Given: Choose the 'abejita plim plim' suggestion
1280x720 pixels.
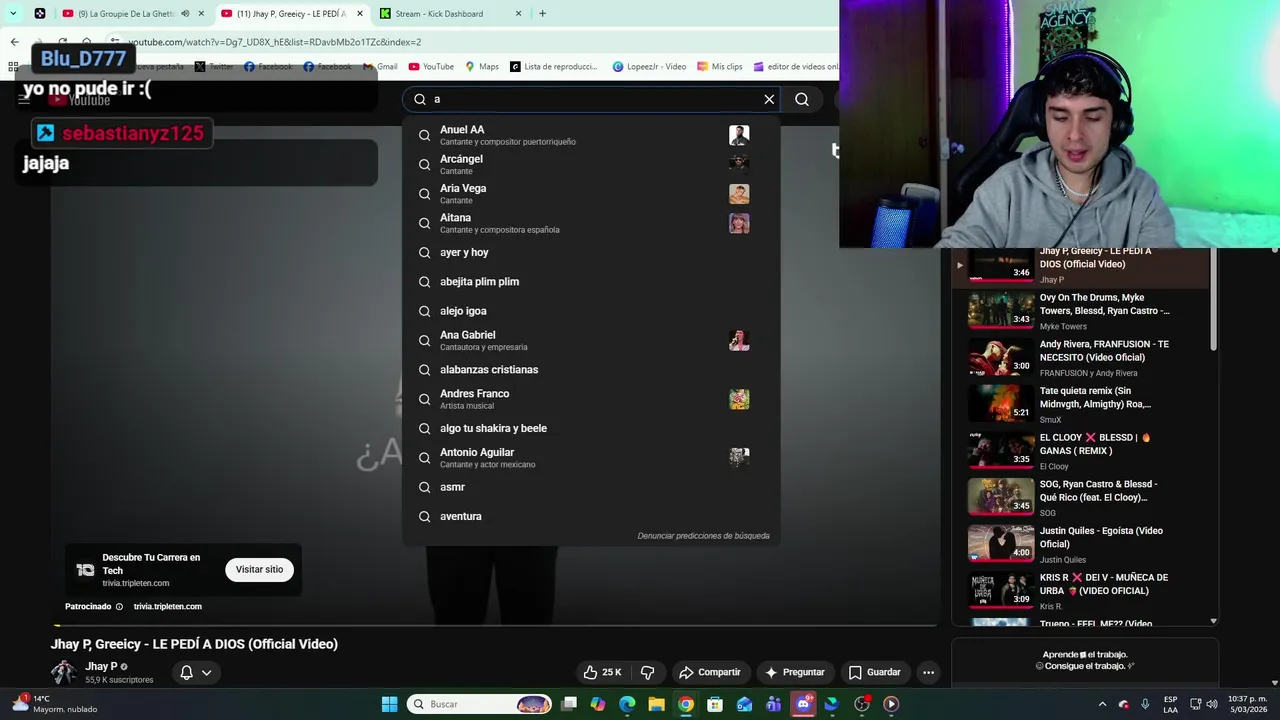Looking at the screenshot, I should coord(591,282).
